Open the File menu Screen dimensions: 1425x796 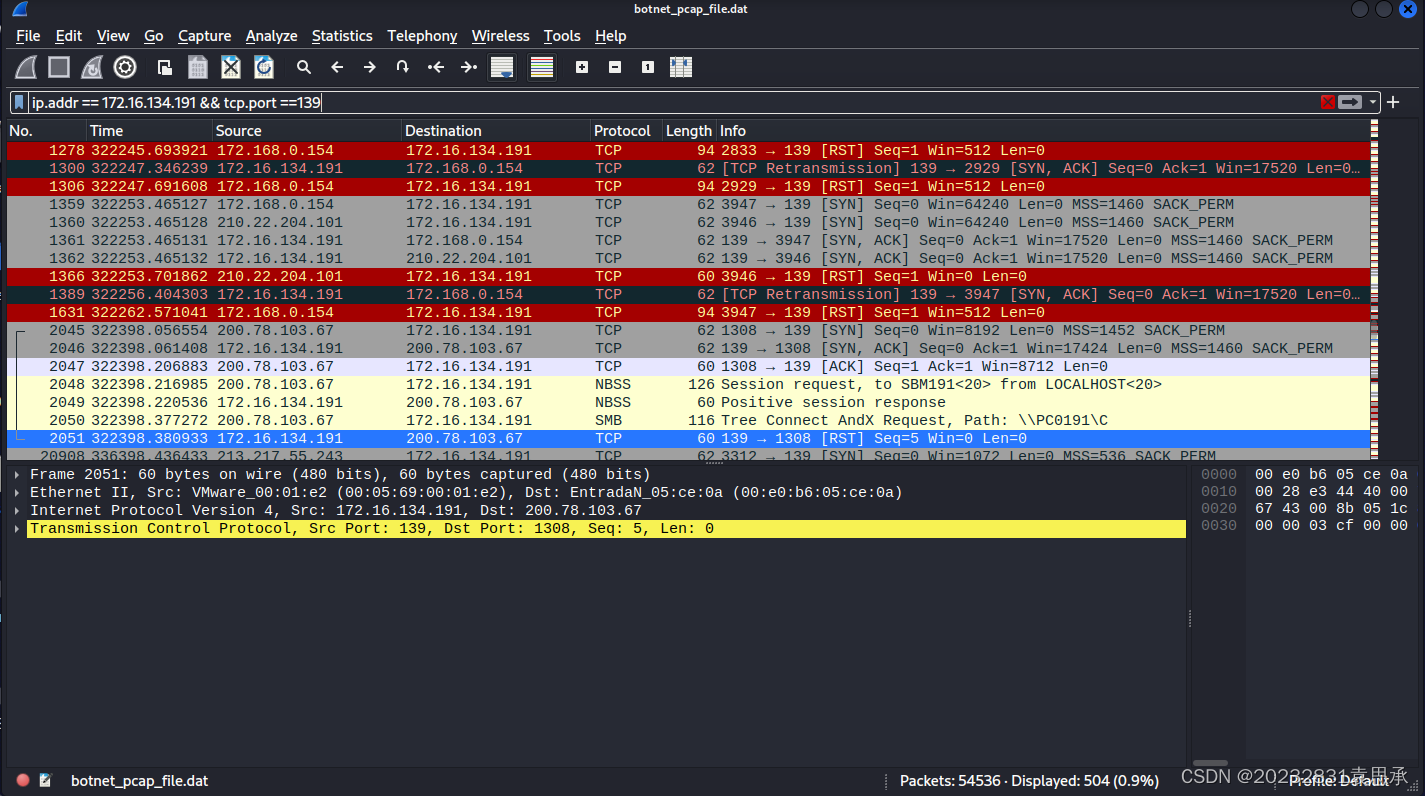click(x=28, y=36)
